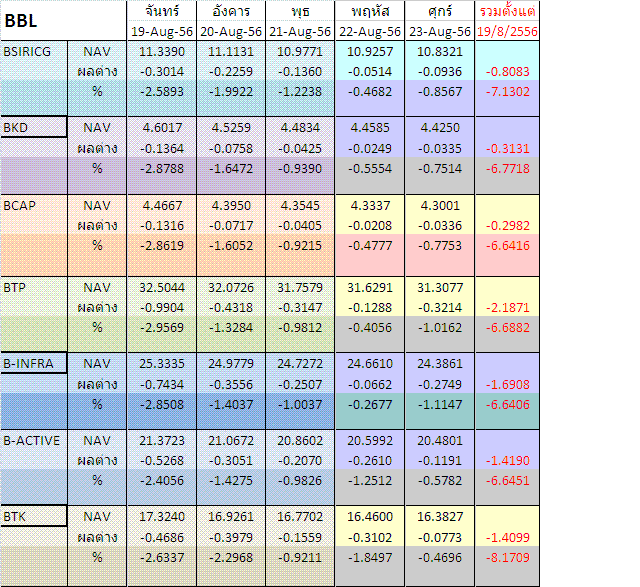
Task: Select B-ACTIVE total percent -6.6451
Action: [507, 480]
